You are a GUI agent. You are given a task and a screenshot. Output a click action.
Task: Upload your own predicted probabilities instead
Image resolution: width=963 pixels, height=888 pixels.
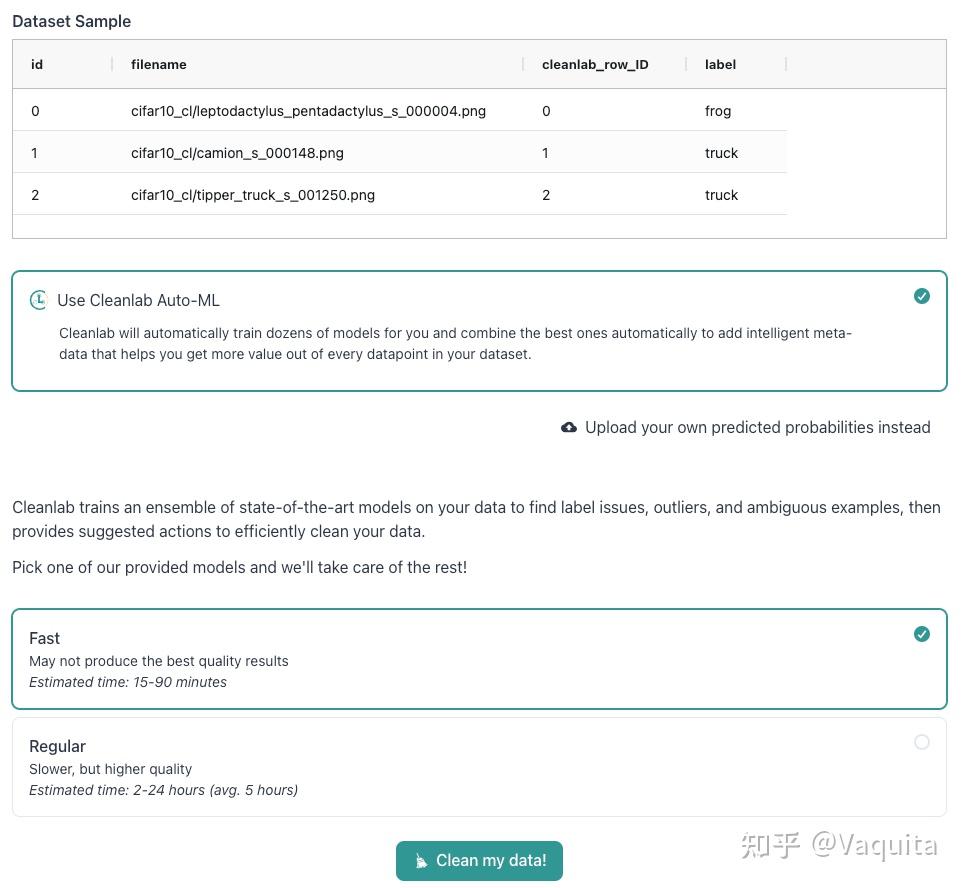coord(757,428)
